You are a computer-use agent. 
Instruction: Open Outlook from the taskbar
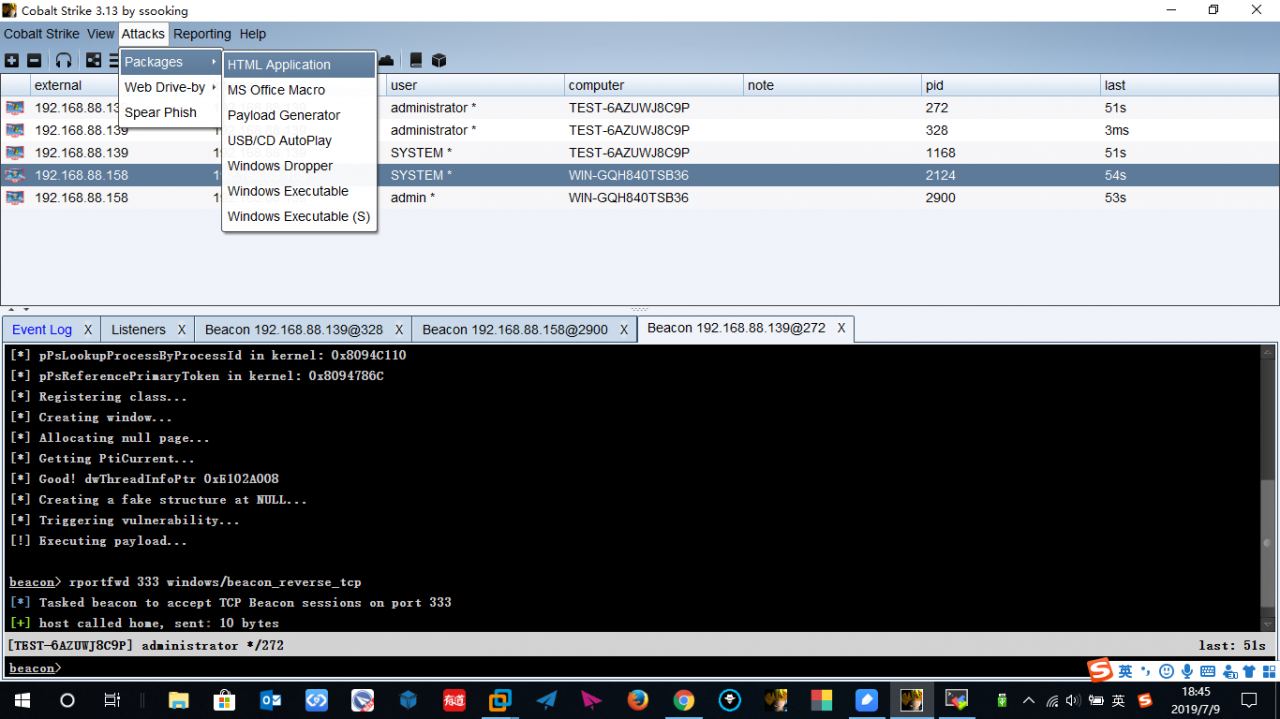coord(271,700)
